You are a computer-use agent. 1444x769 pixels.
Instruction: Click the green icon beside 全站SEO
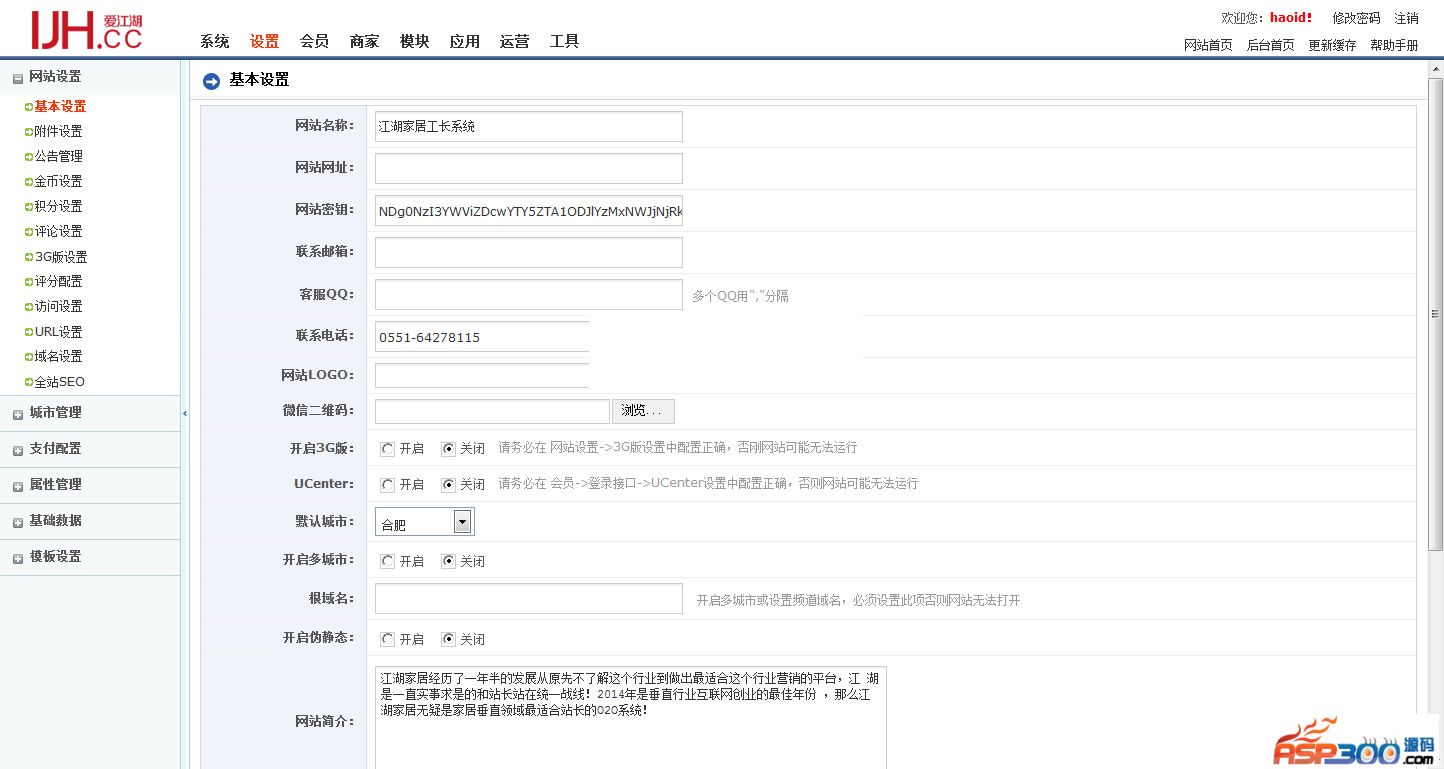29,382
